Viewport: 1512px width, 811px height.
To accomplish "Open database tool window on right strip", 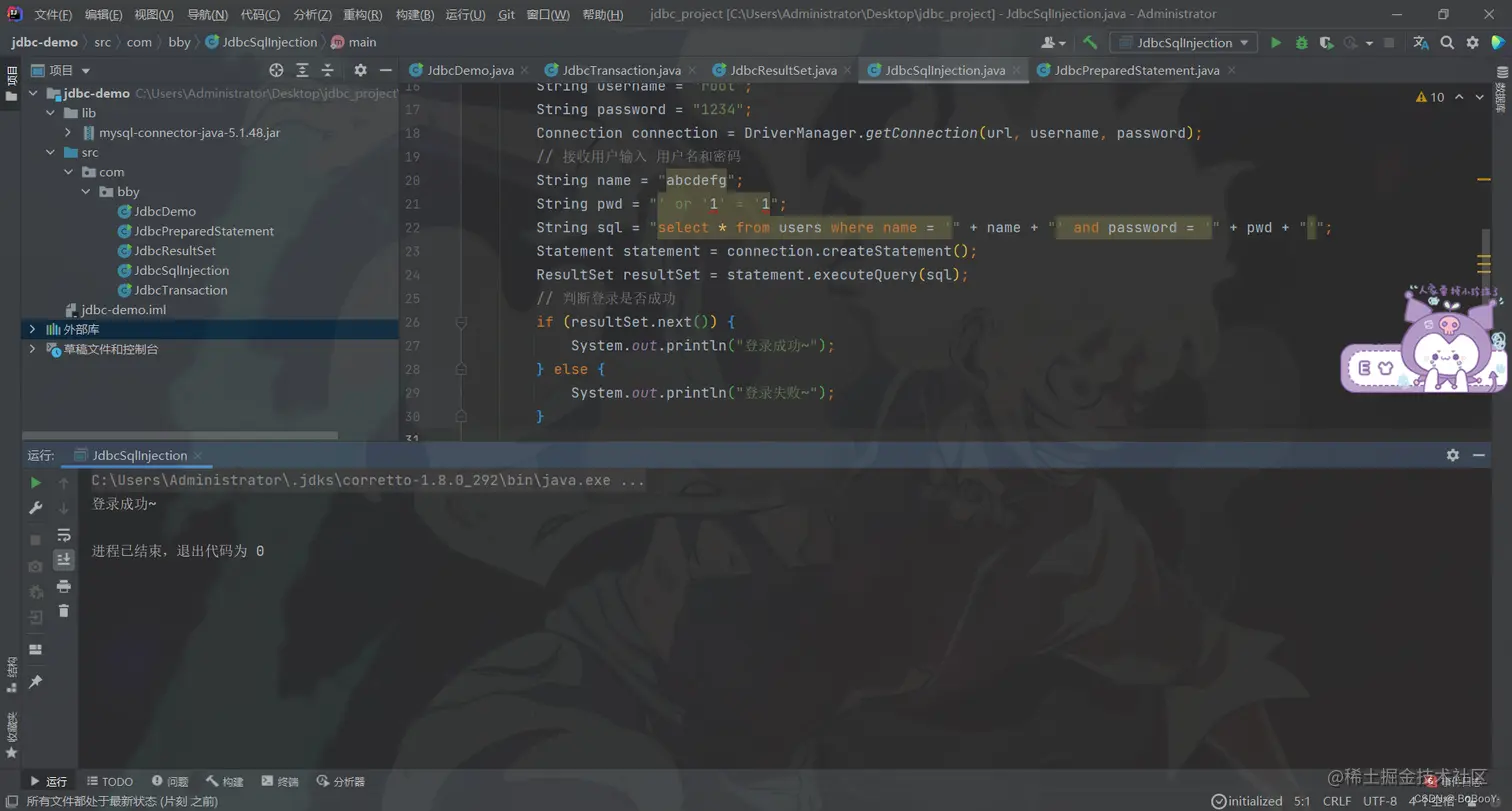I will click(1501, 89).
